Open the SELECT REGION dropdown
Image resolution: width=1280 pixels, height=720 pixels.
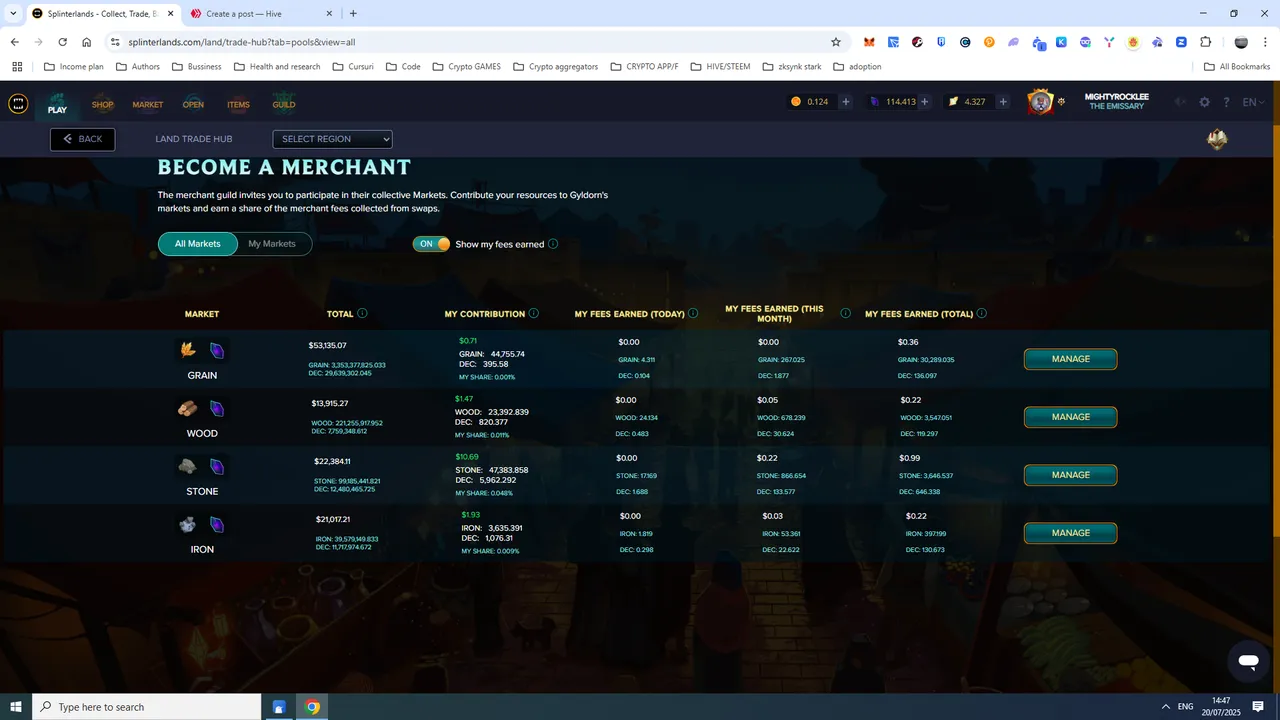pos(332,139)
